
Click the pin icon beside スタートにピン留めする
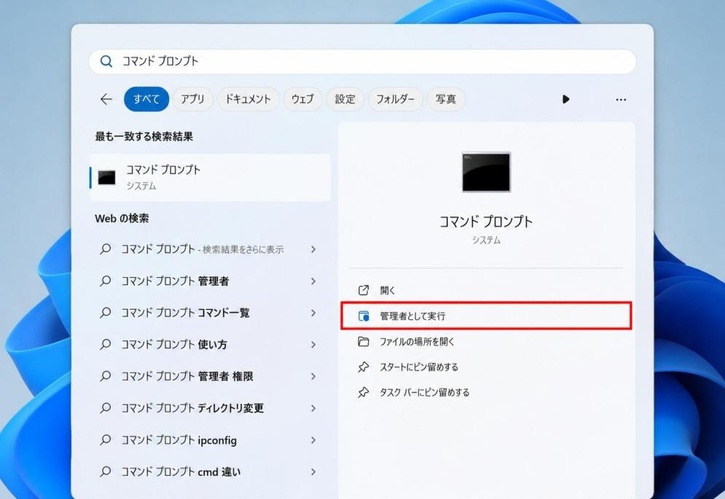(363, 367)
